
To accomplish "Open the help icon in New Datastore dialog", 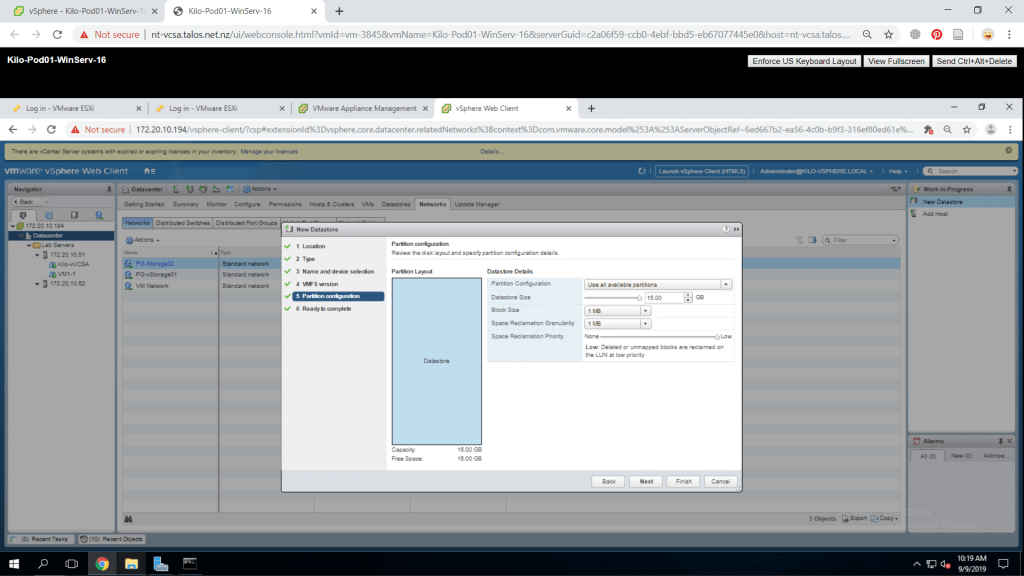I will 725,229.
